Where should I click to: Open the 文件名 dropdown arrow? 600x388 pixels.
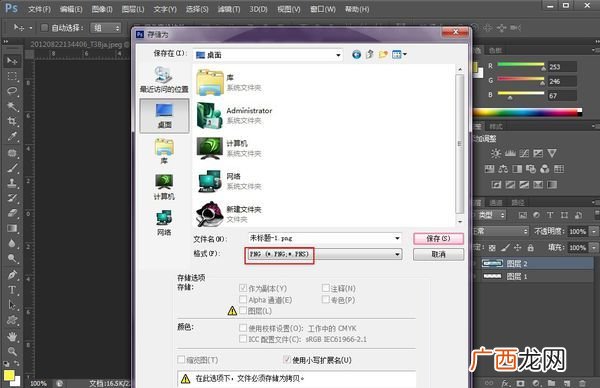(397, 238)
